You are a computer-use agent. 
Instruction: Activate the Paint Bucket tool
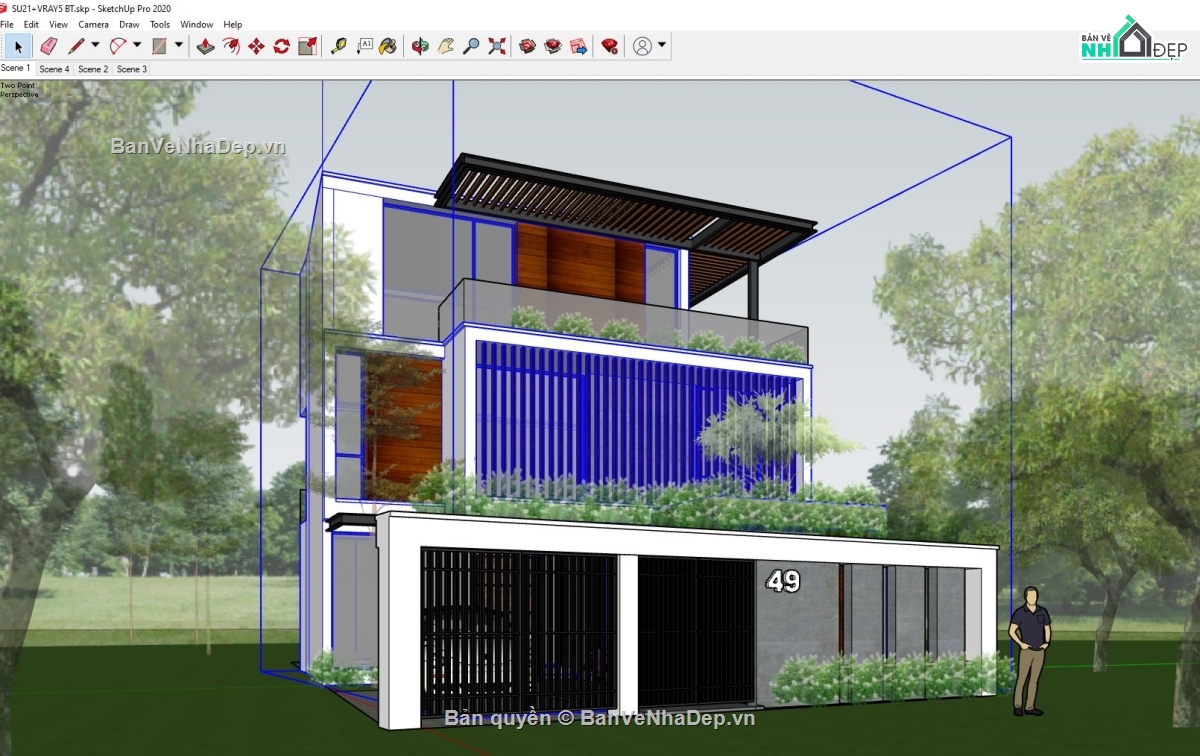click(388, 45)
